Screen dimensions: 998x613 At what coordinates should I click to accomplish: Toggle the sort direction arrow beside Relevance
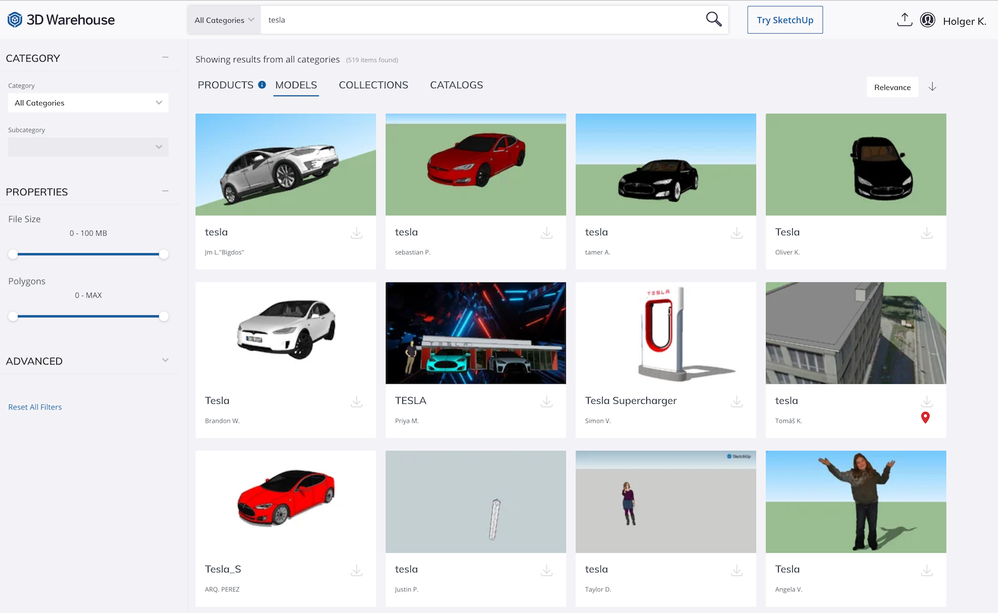932,87
